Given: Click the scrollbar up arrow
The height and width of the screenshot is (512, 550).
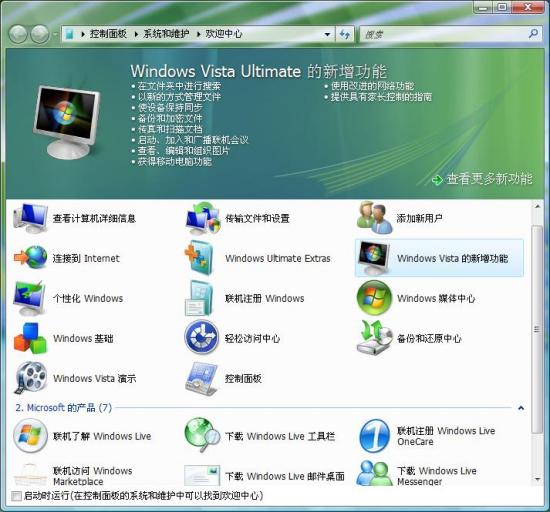Looking at the screenshot, I should tap(537, 206).
